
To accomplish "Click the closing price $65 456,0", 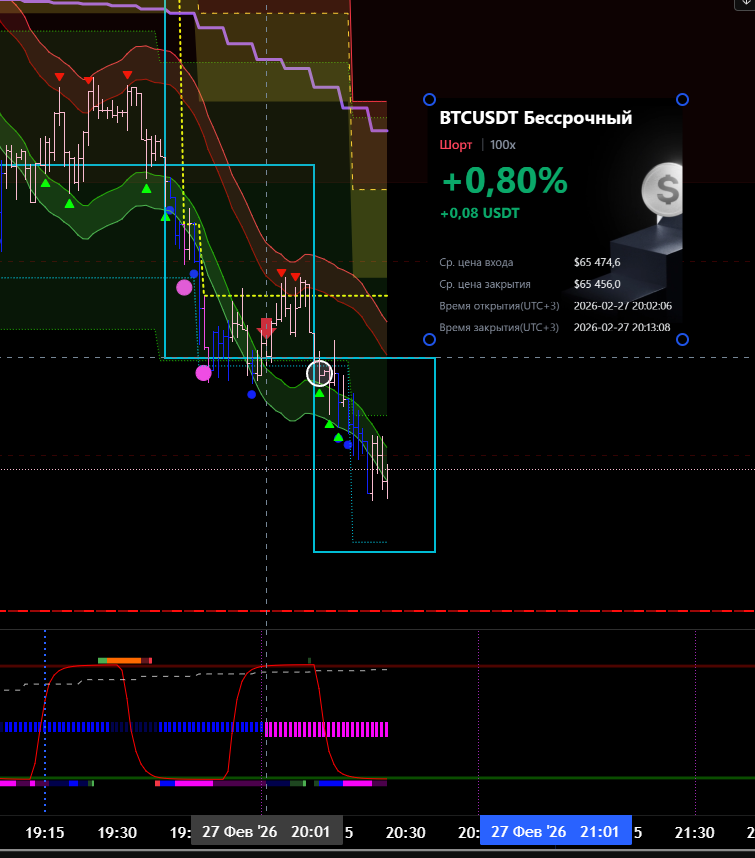I will [597, 283].
